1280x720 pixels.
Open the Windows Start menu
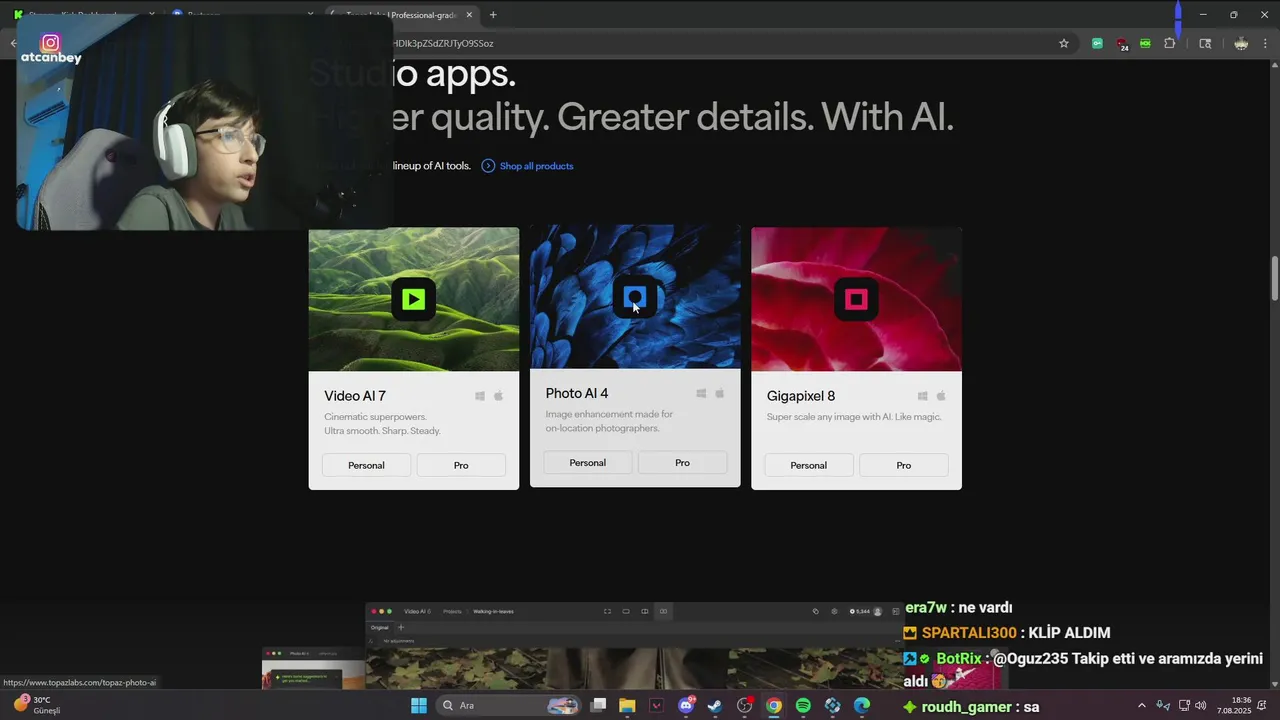click(419, 706)
